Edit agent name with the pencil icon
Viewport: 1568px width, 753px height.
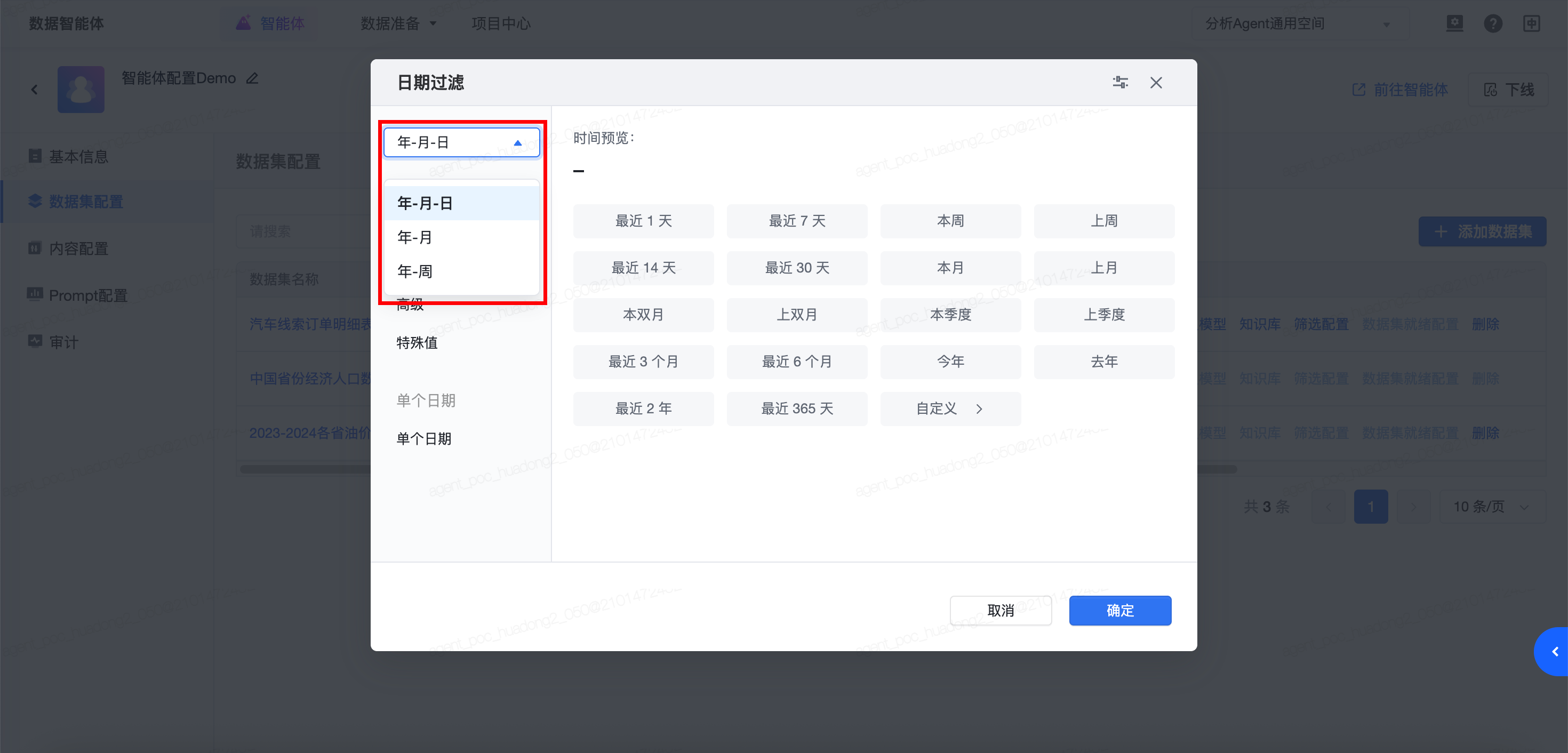tap(252, 78)
